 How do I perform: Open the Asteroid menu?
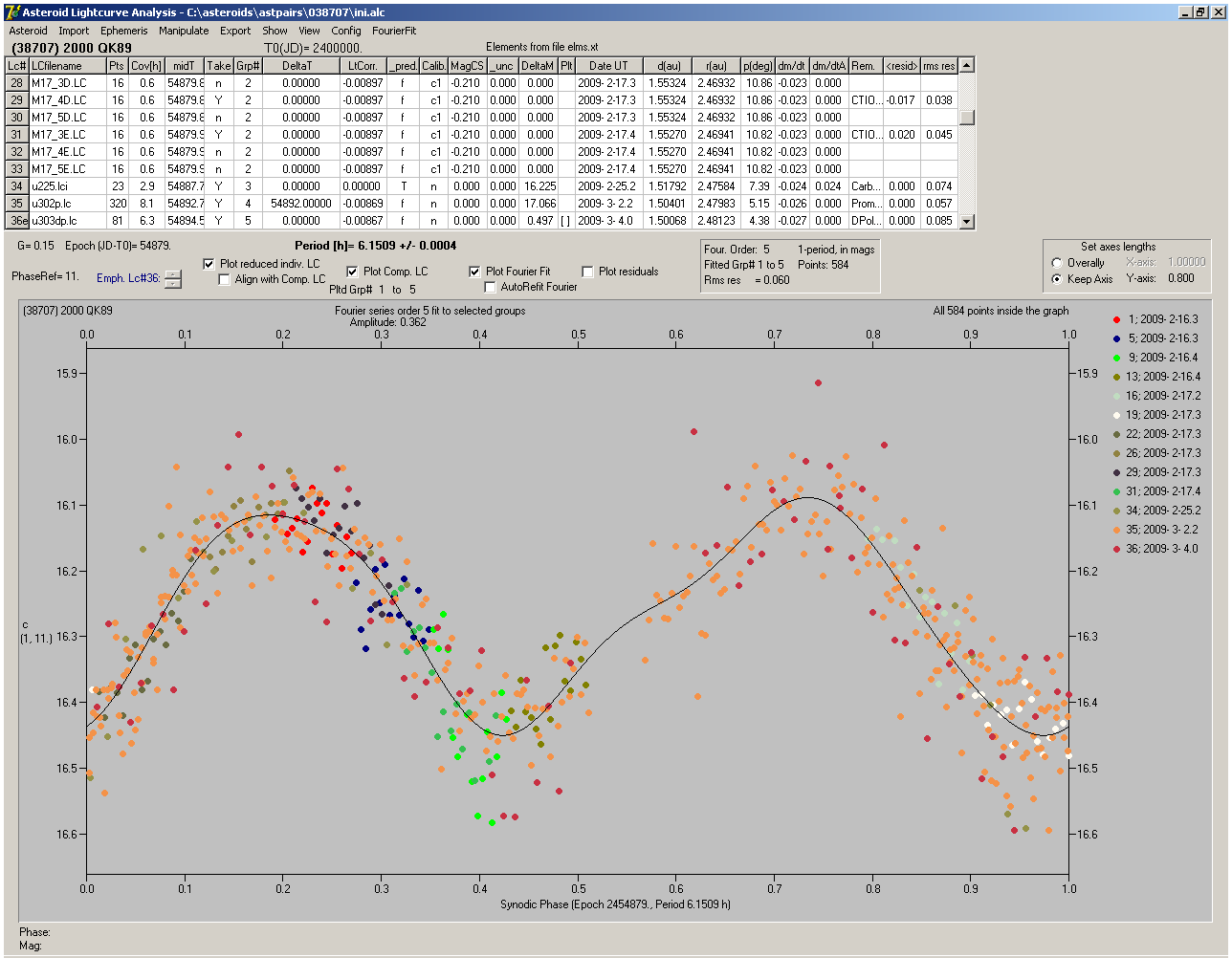(28, 31)
